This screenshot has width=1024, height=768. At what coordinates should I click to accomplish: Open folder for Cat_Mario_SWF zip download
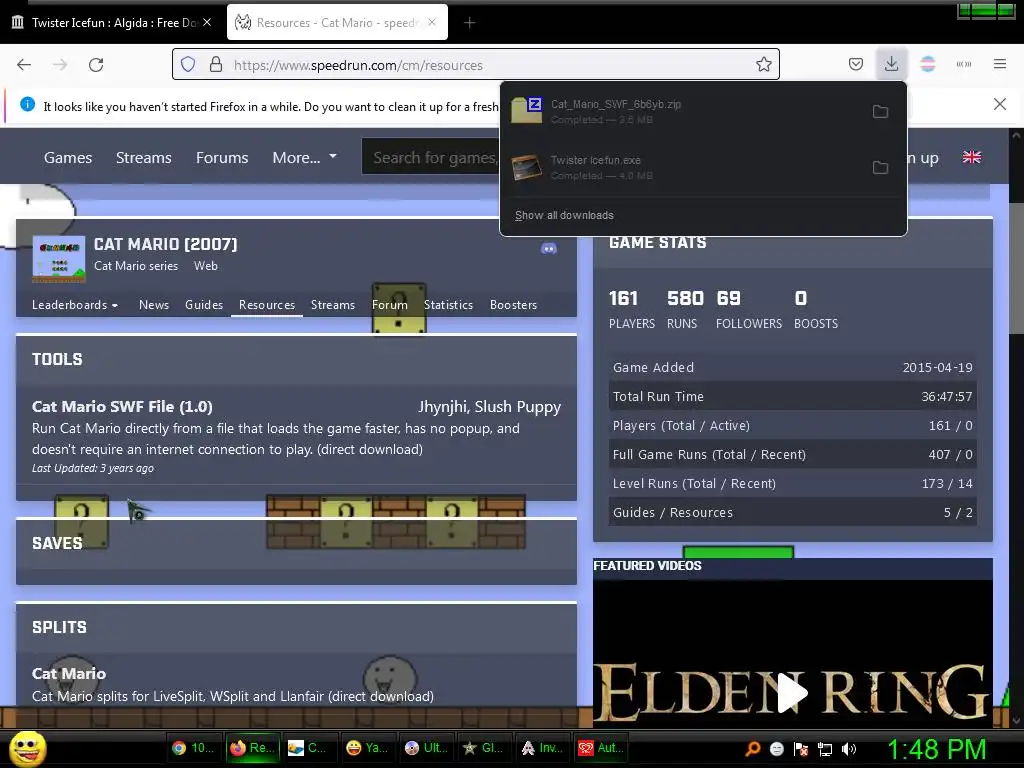coord(880,112)
